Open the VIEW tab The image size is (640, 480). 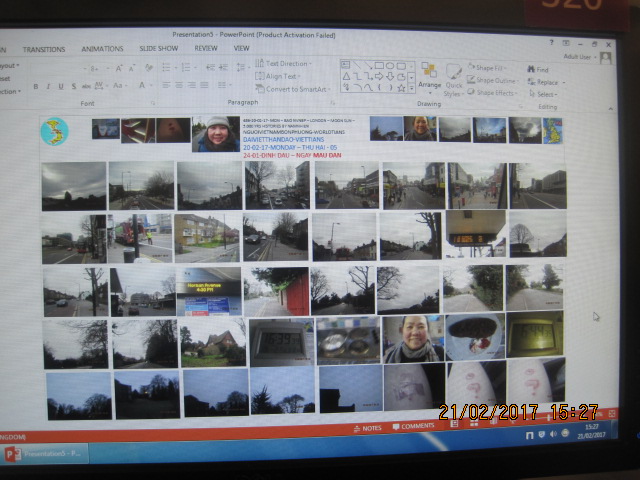pos(241,48)
